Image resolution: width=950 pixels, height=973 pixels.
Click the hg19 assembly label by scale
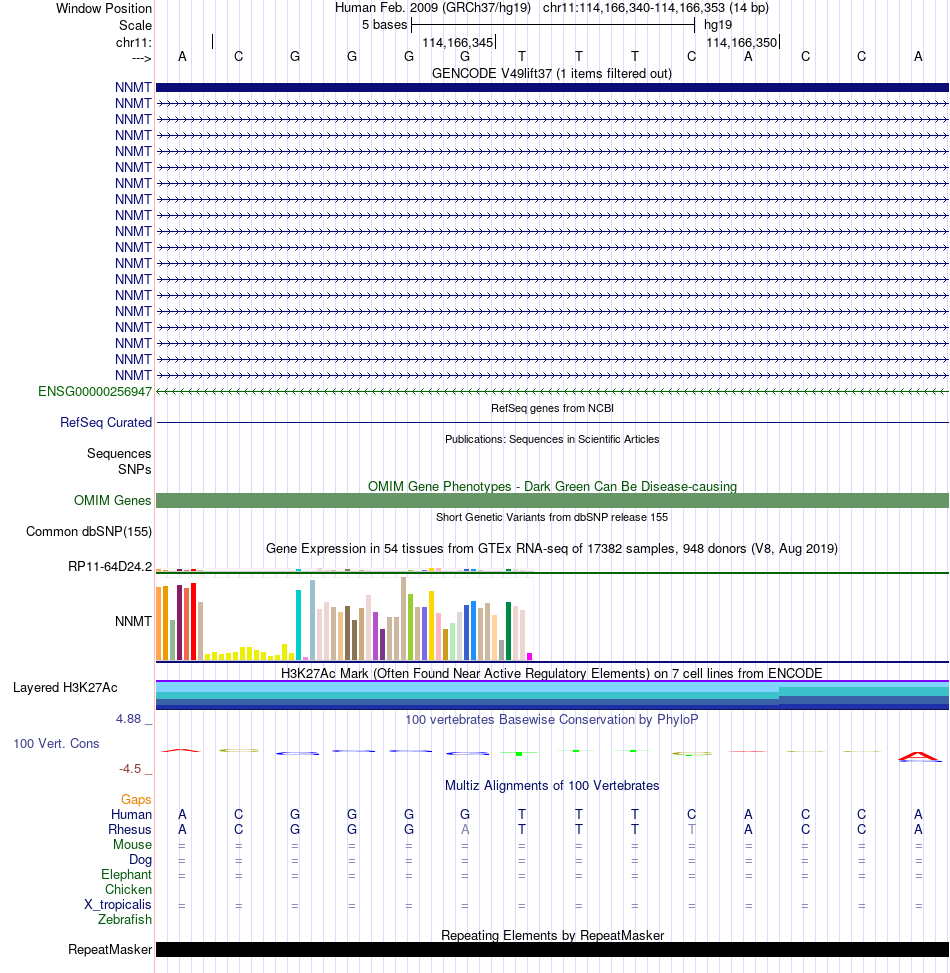click(x=718, y=25)
